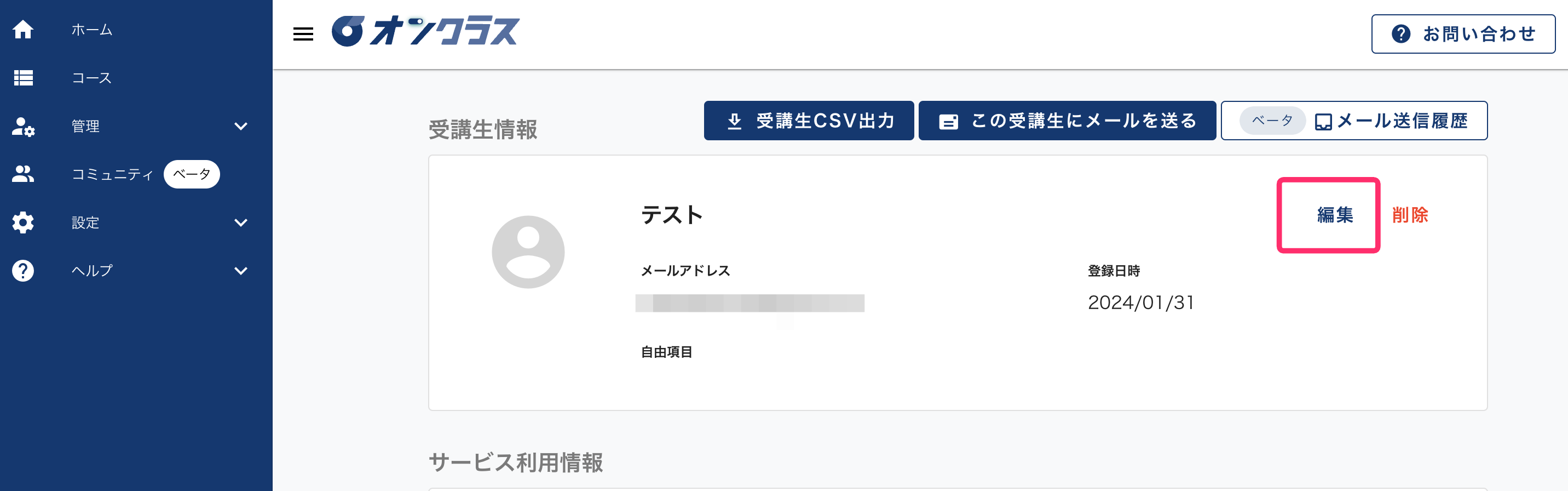Image resolution: width=1568 pixels, height=491 pixels.
Task: Select the コミュニティ people icon
Action: 23,174
